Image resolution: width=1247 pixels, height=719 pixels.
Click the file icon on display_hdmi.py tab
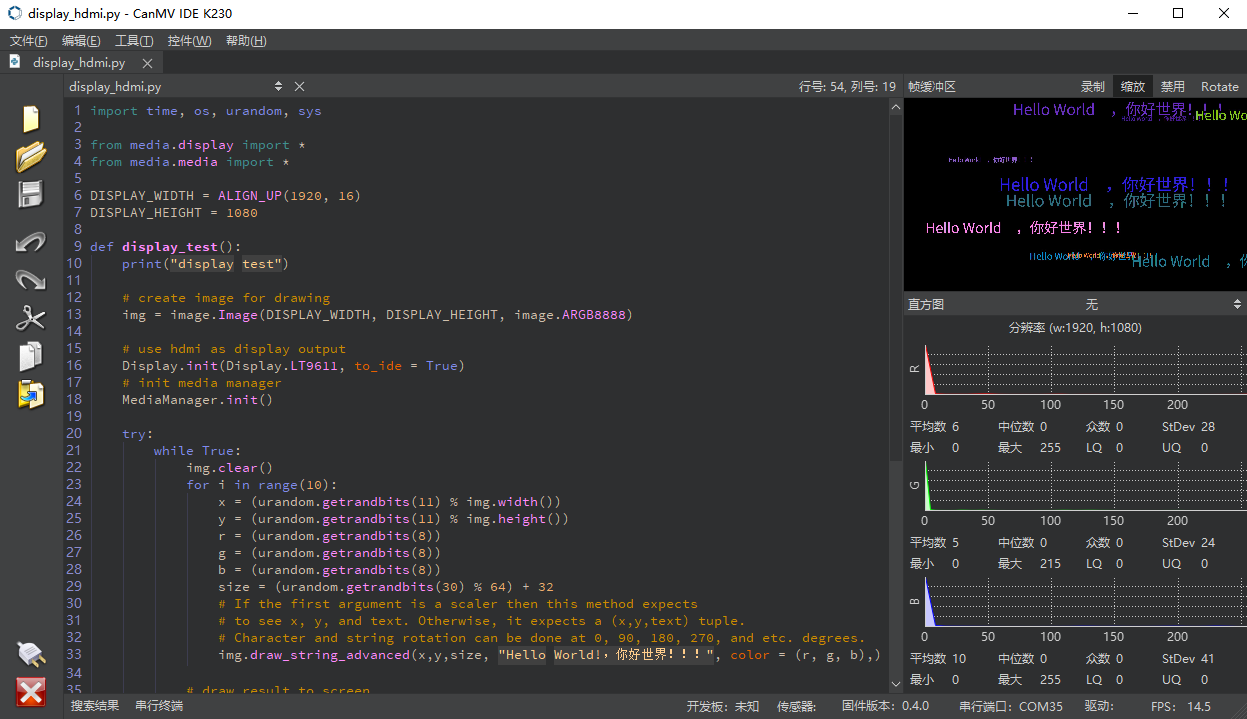(15, 62)
